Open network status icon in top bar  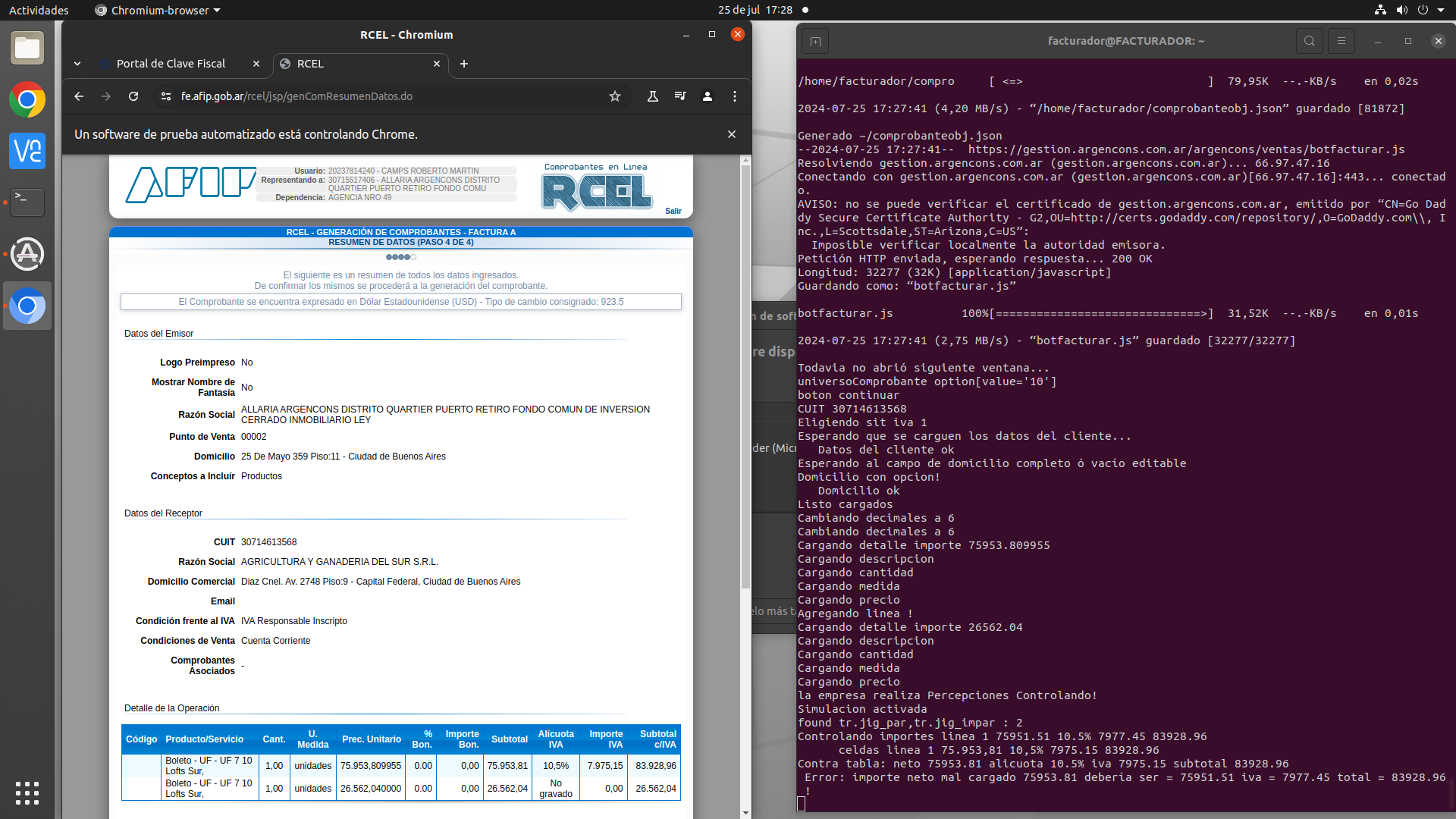point(1380,10)
